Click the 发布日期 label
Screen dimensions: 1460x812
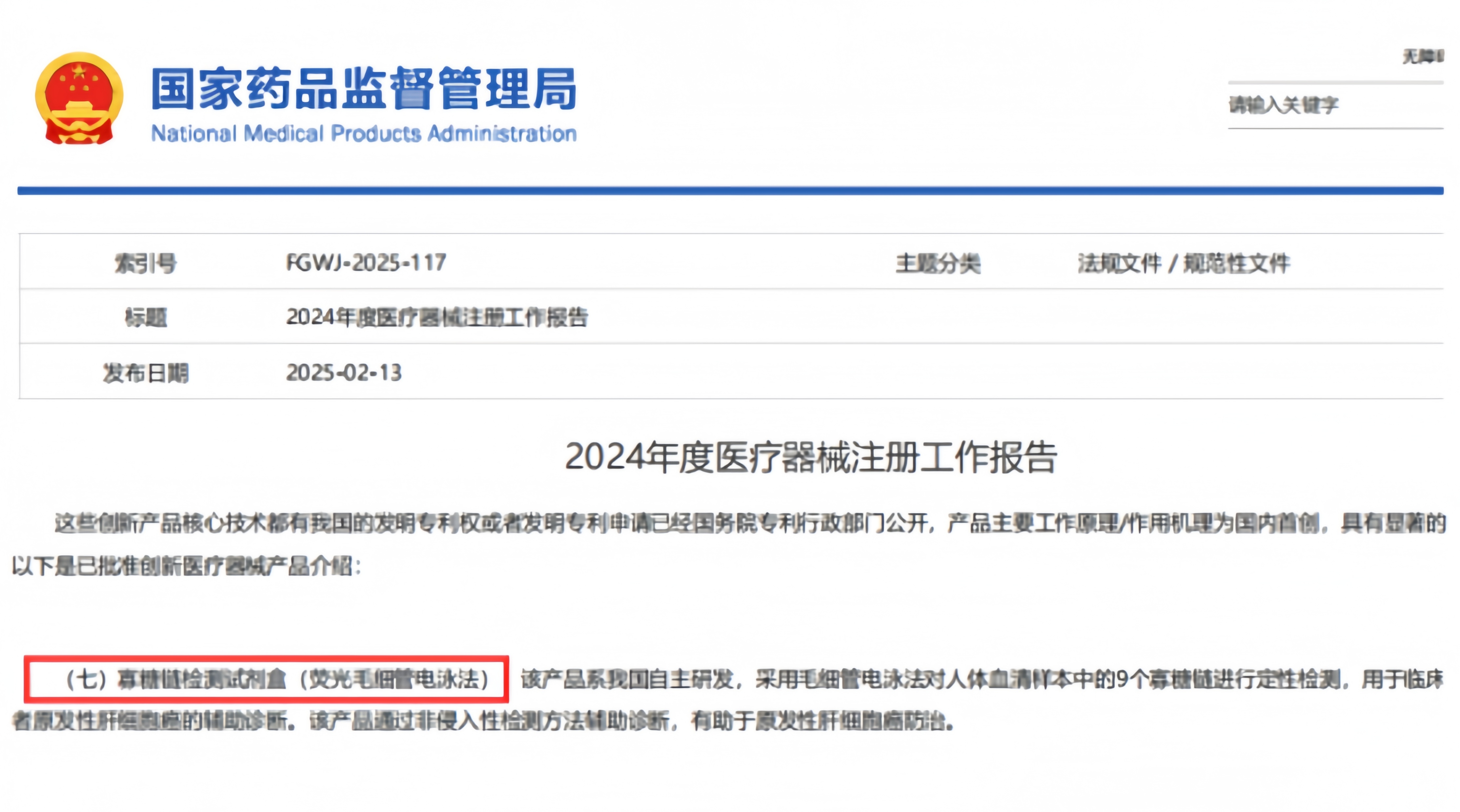[146, 373]
